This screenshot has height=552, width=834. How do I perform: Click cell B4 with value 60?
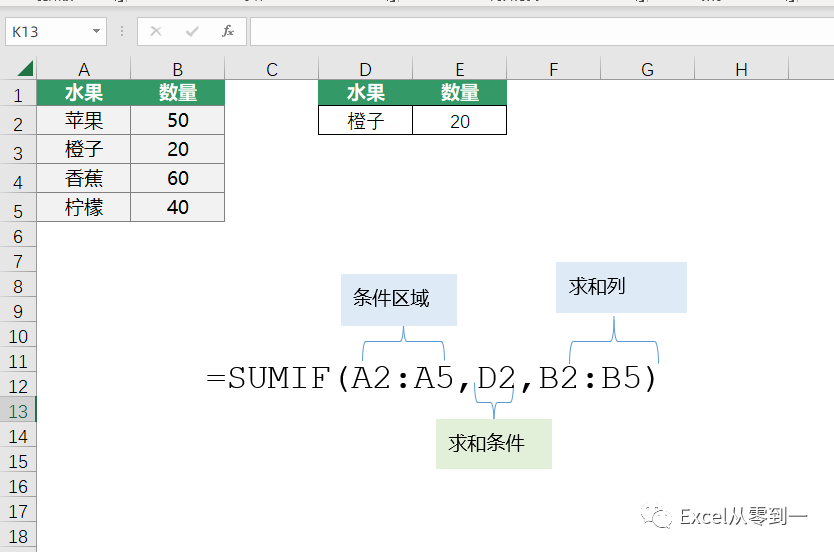178,178
